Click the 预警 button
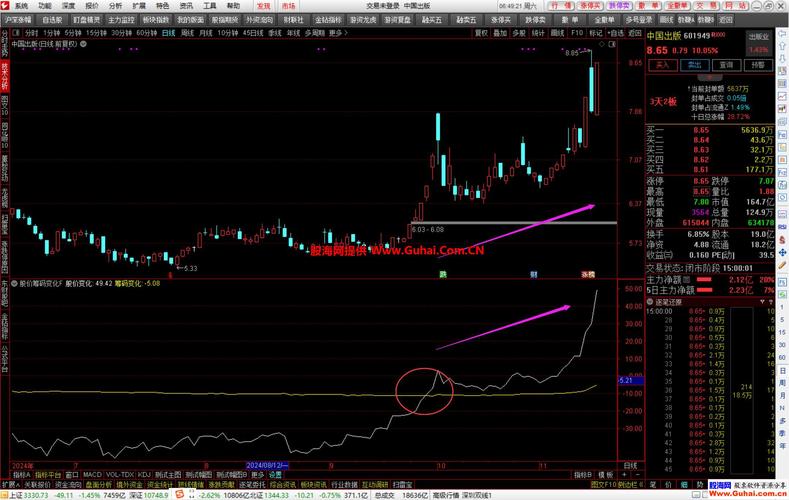 pos(758,65)
